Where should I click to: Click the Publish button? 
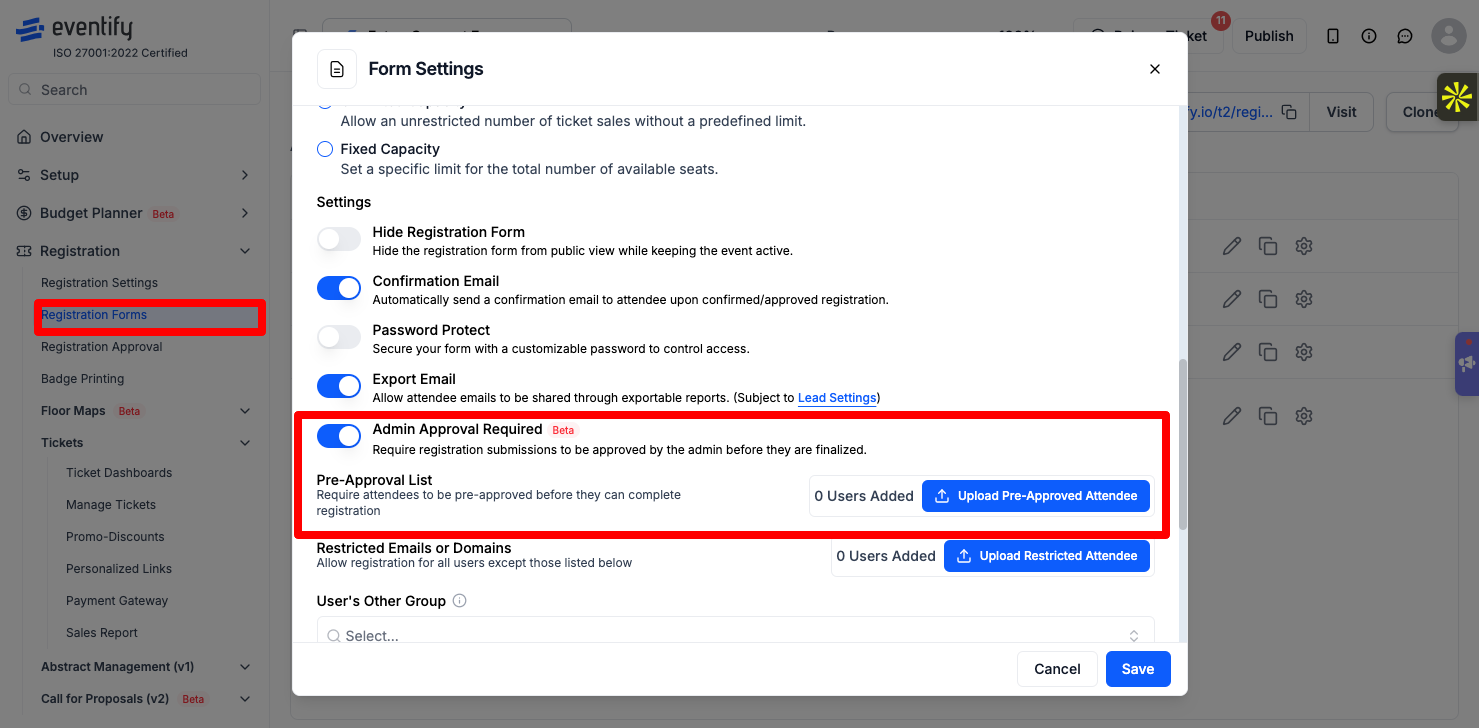[x=1269, y=36]
